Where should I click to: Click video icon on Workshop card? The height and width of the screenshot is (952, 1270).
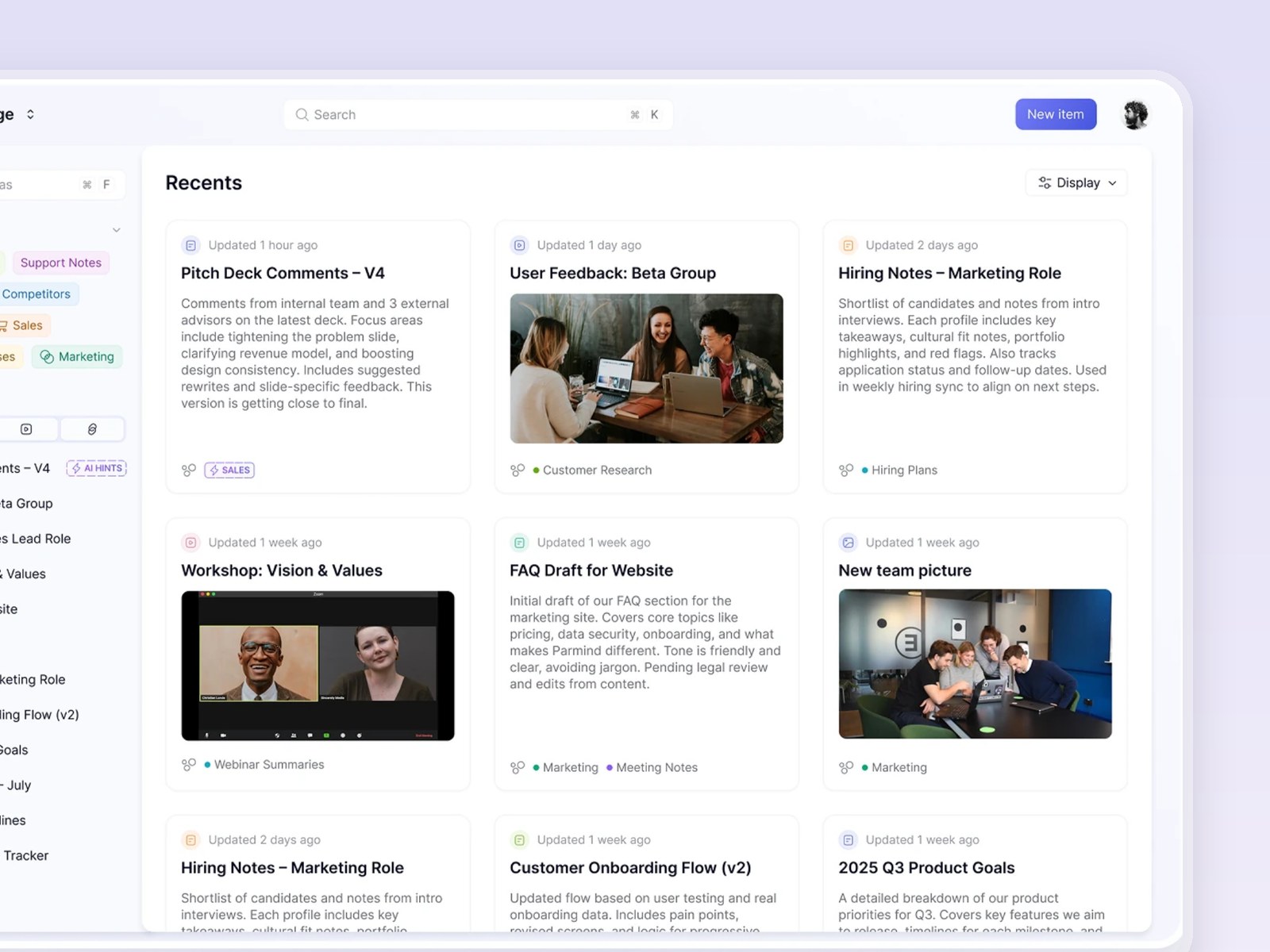(x=190, y=543)
